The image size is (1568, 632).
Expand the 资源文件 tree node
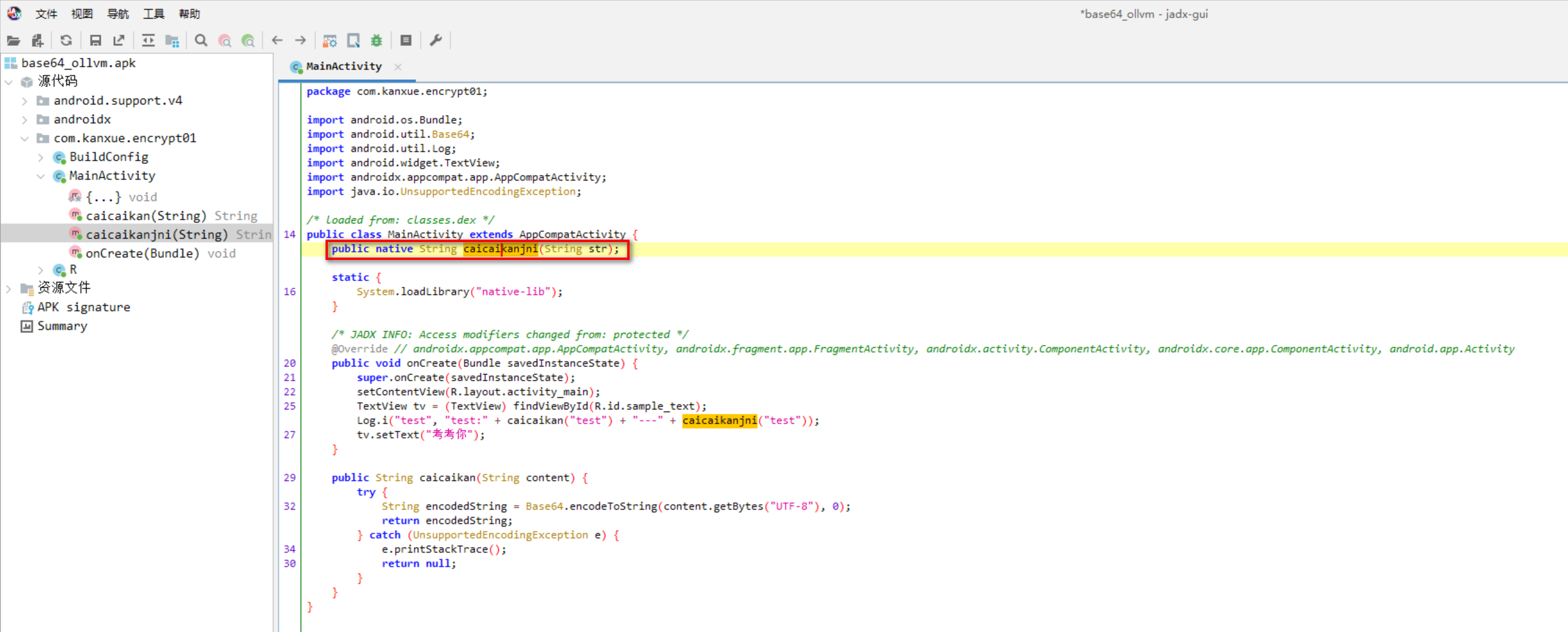coord(9,289)
